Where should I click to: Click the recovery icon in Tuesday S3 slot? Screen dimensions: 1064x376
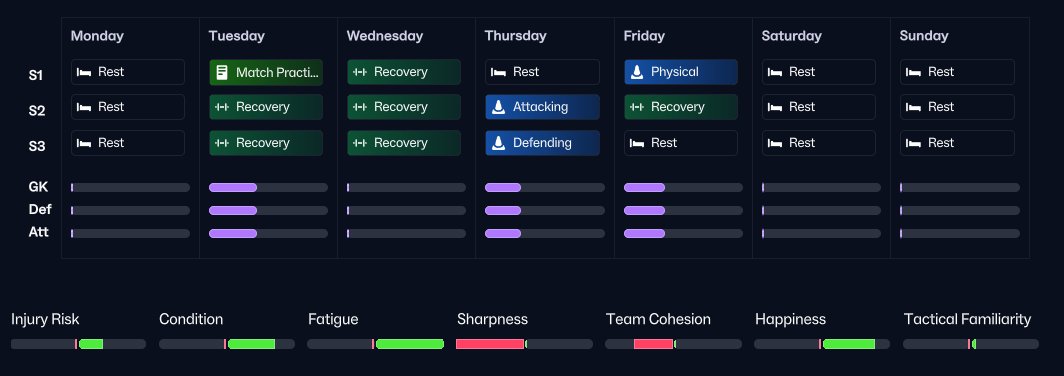(x=222, y=143)
